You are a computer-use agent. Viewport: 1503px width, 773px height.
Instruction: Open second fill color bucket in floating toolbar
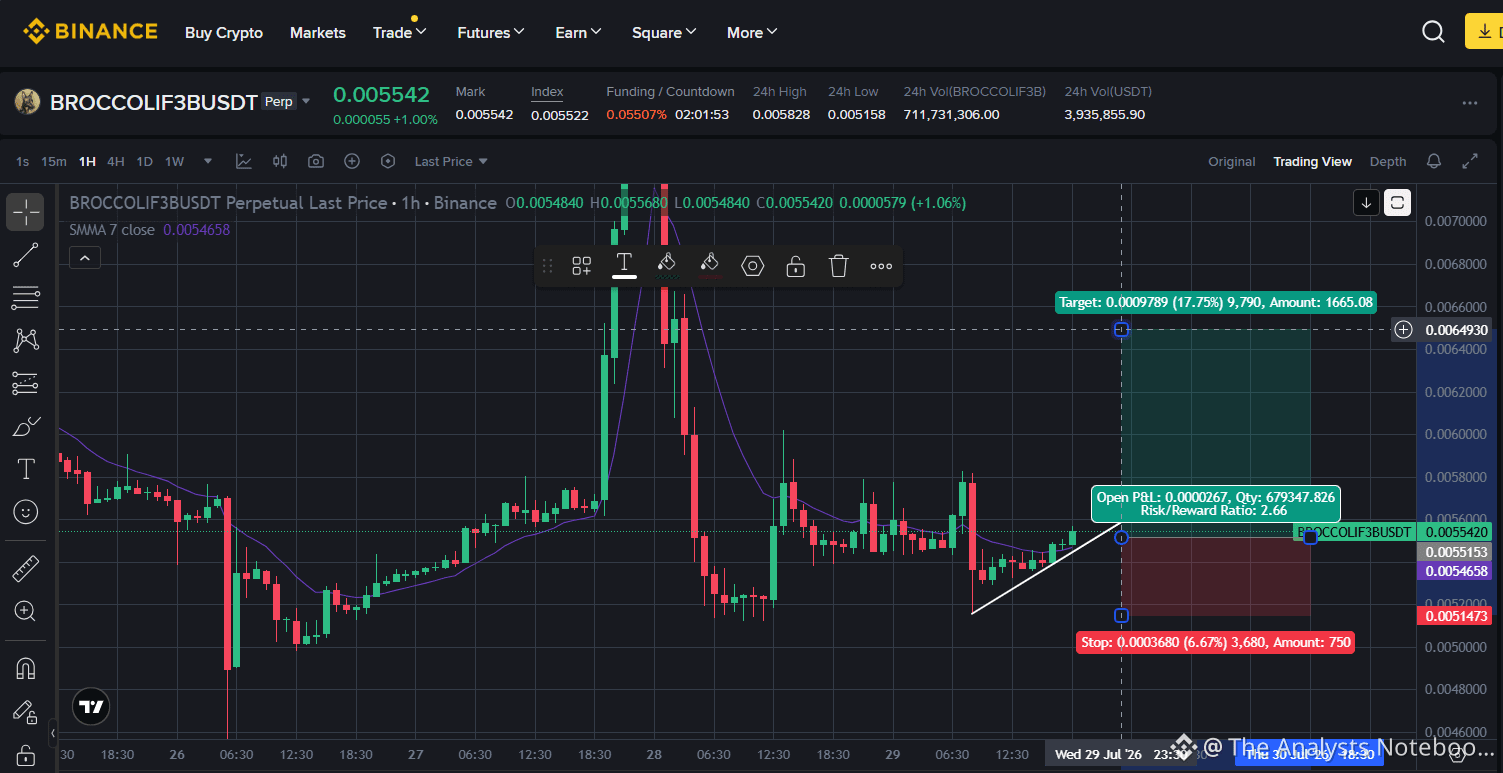710,266
